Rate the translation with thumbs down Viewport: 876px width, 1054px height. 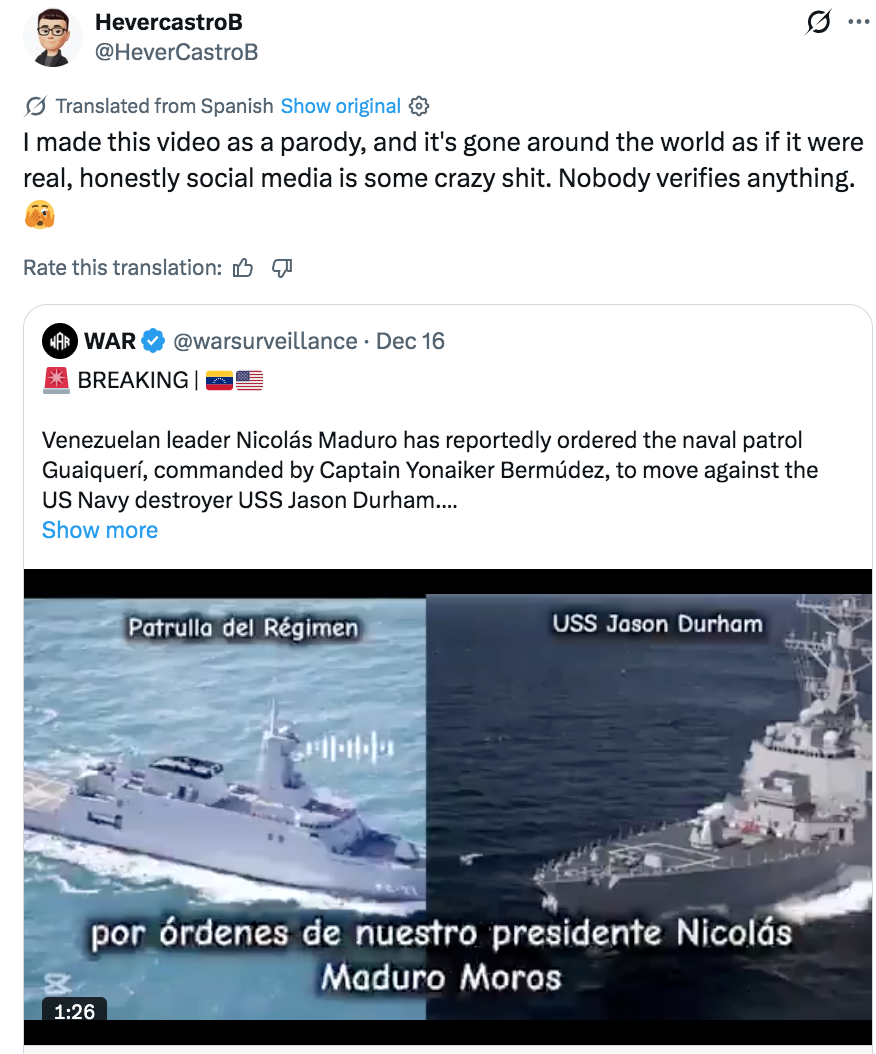click(282, 268)
